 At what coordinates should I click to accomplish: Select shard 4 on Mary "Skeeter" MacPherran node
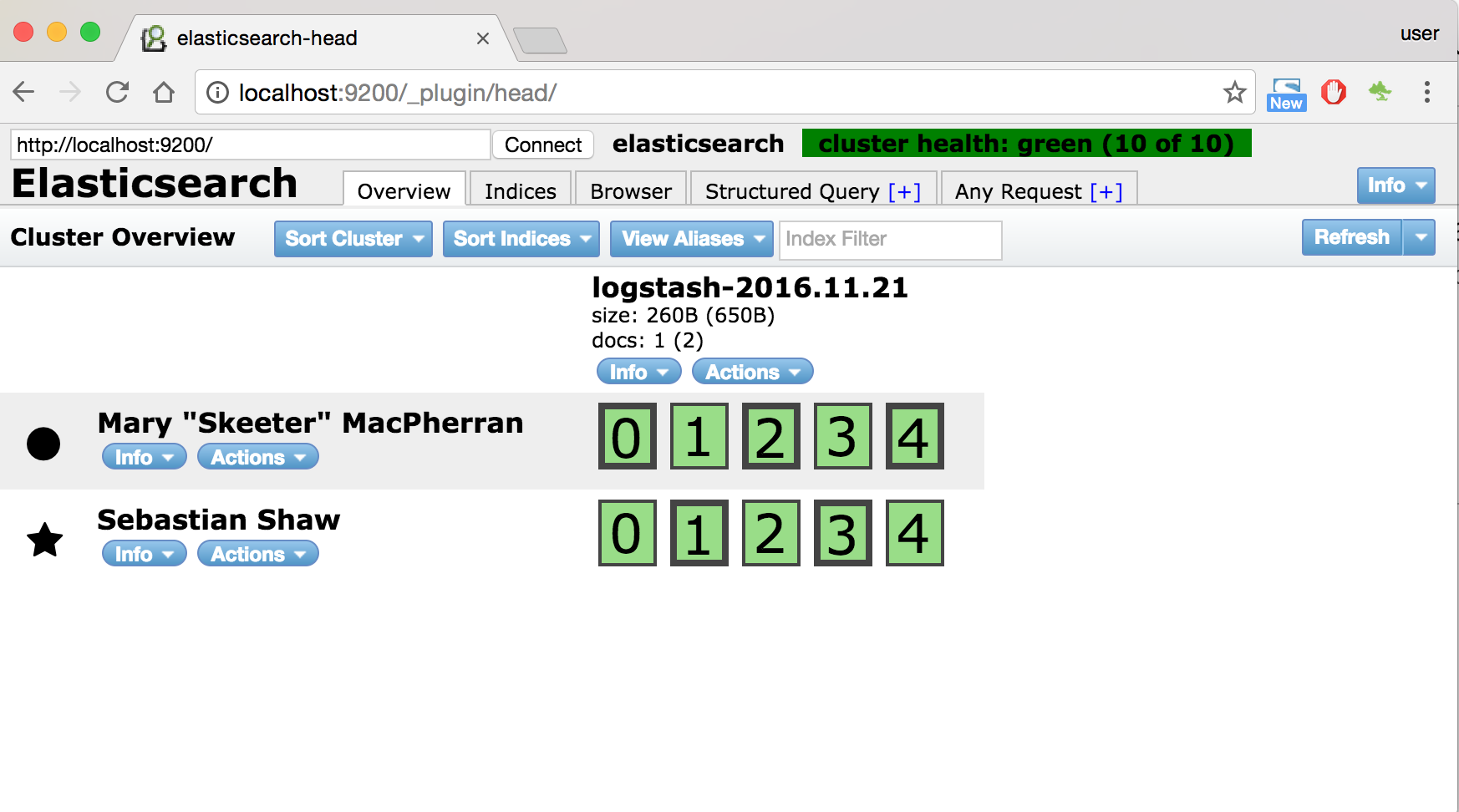[x=915, y=436]
